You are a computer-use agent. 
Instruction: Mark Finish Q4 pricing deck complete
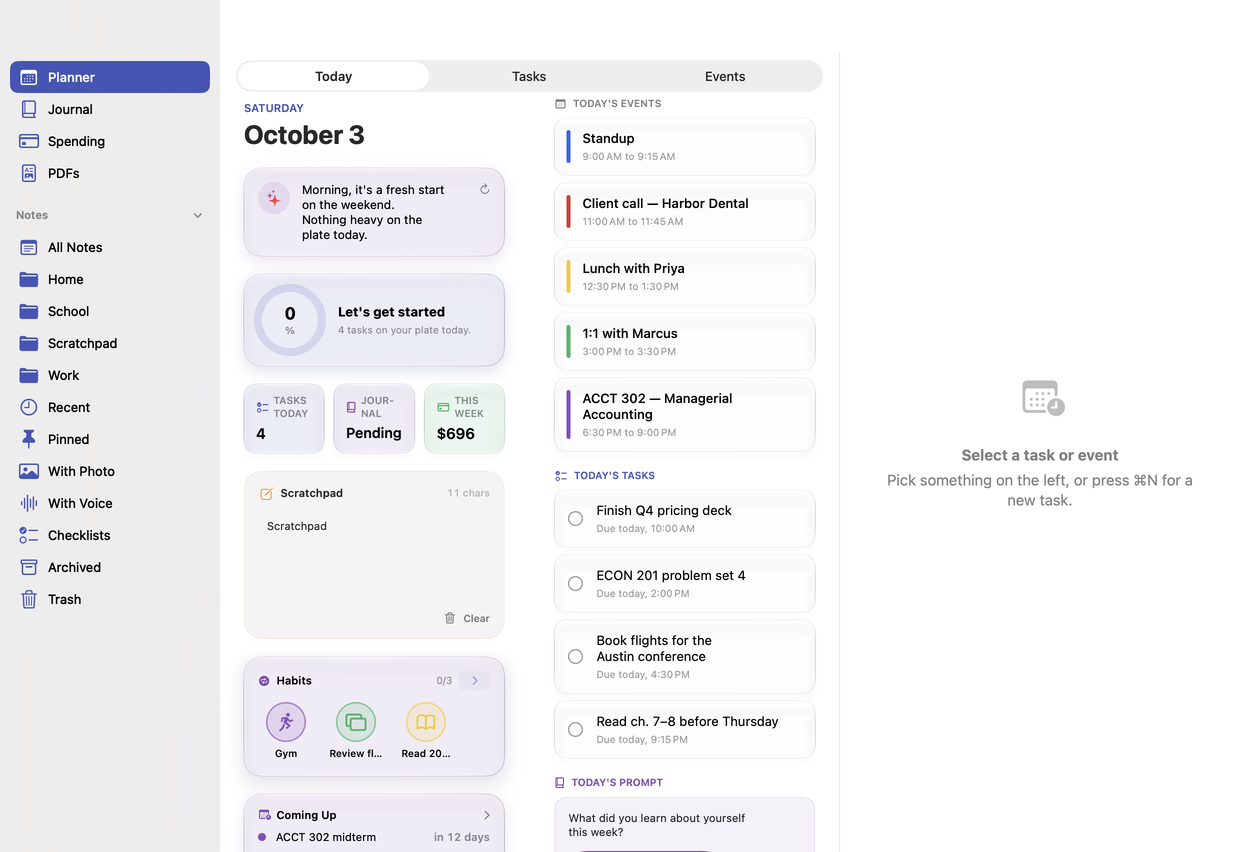575,518
